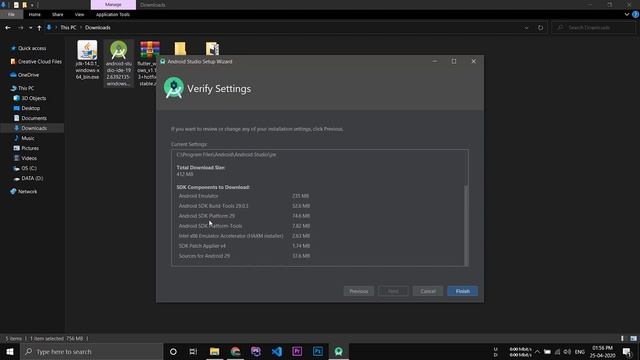
Task: Select SDK Patch Applier v4 row
Action: [244, 246]
